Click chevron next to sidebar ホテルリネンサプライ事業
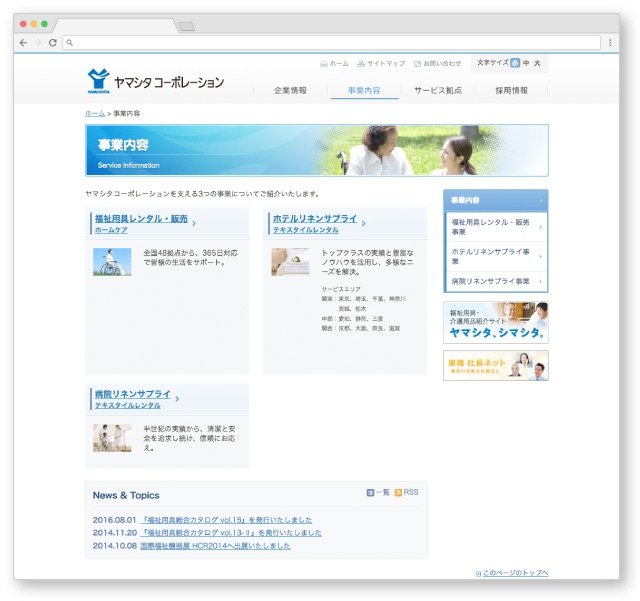The height and width of the screenshot is (601, 640). coord(540,257)
